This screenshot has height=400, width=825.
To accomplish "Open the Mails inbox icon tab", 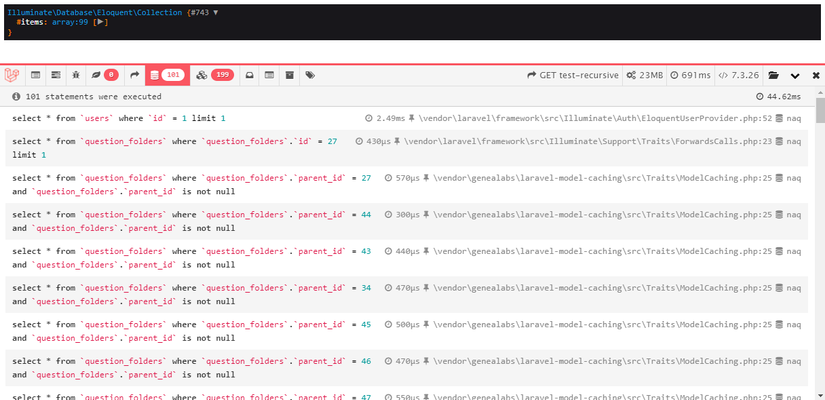I will 250,75.
